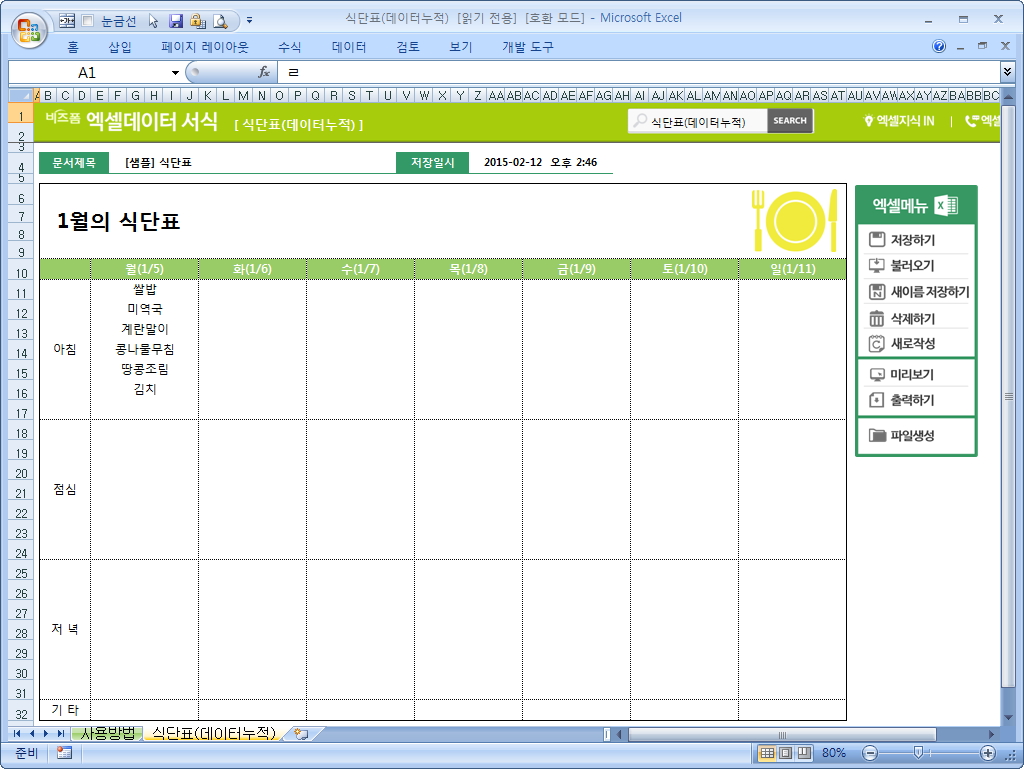Expand the Customize Quick Access Toolbar arrow
This screenshot has height=769, width=1024.
pos(249,20)
